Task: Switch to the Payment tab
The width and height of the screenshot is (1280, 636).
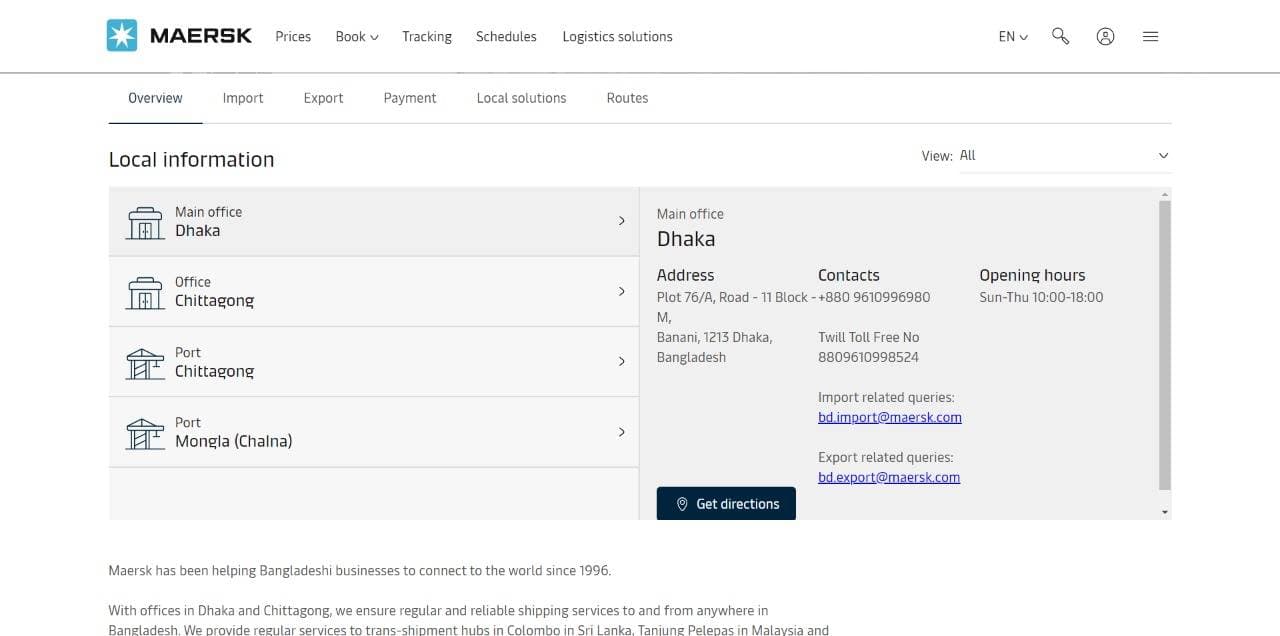Action: tap(410, 98)
